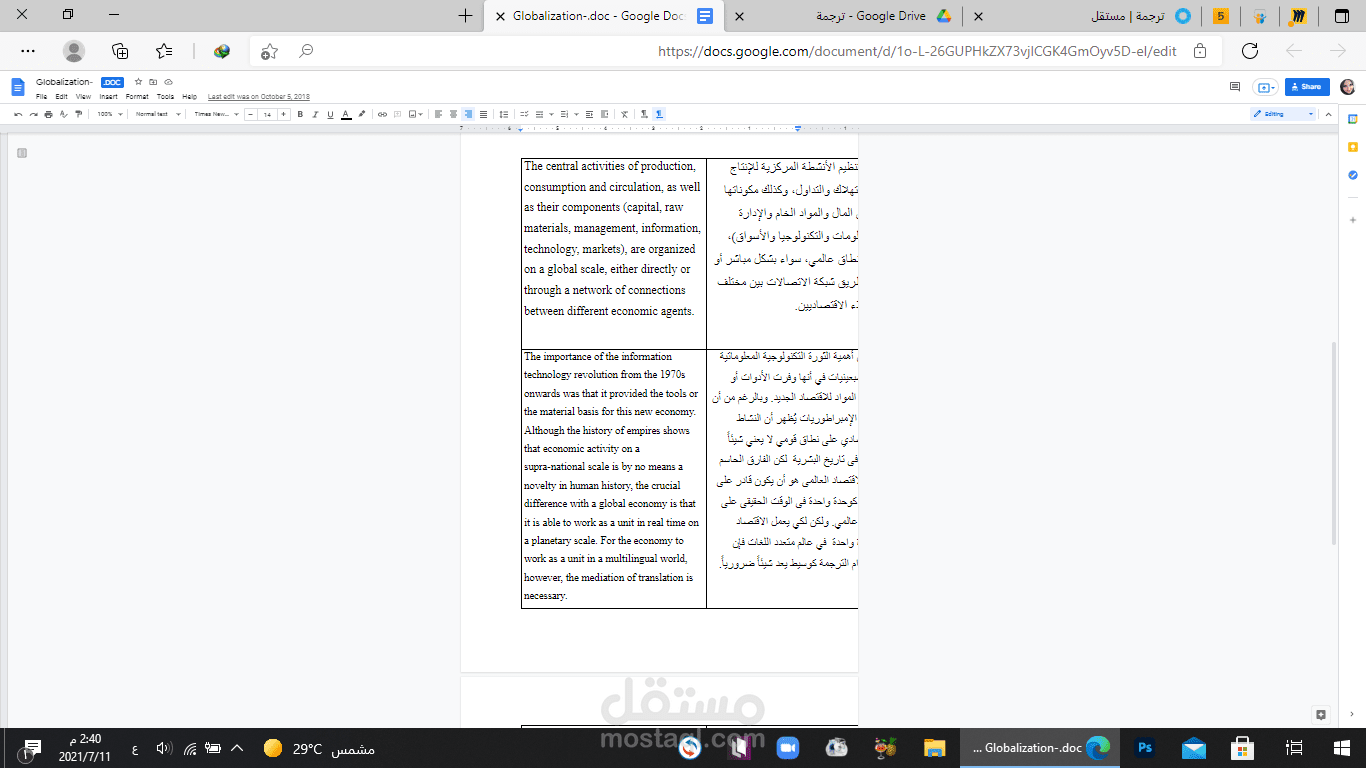The height and width of the screenshot is (768, 1366).
Task: Toggle underline formatting
Action: point(329,113)
